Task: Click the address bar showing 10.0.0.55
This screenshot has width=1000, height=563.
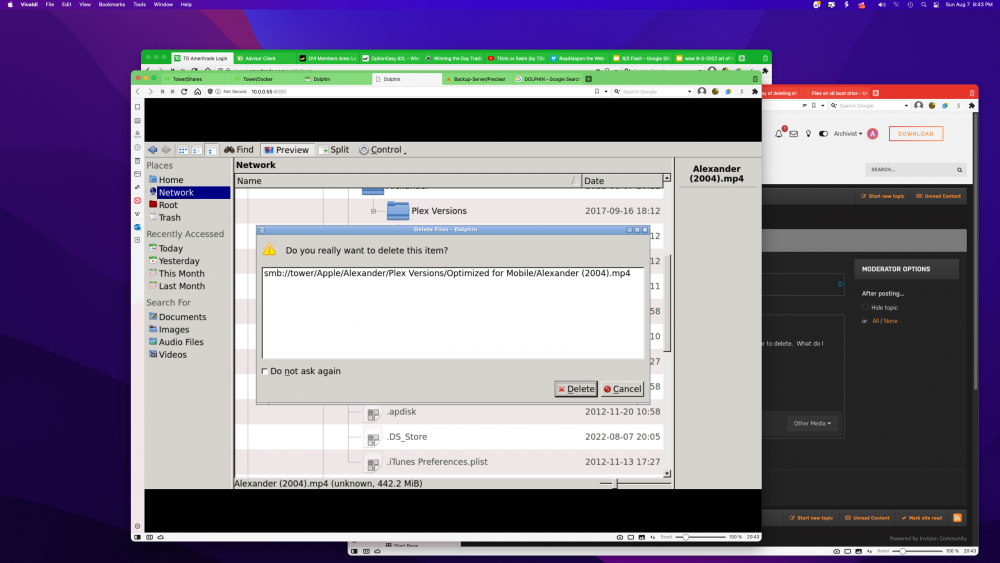Action: pyautogui.click(x=408, y=92)
